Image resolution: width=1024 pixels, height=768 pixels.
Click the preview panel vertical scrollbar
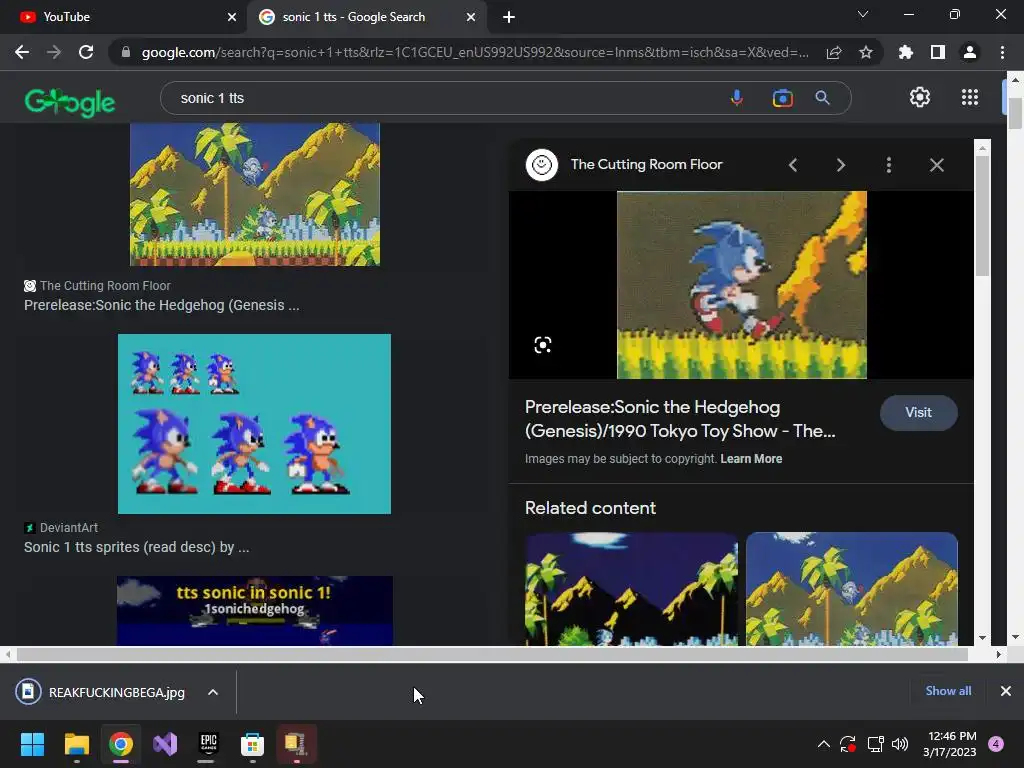pos(982,216)
